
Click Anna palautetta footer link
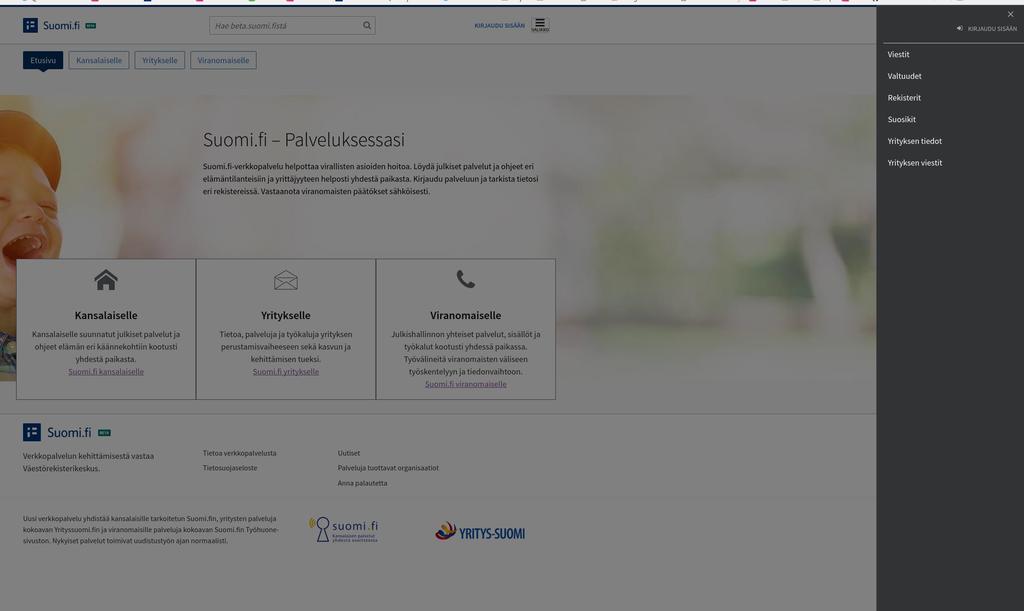[362, 483]
